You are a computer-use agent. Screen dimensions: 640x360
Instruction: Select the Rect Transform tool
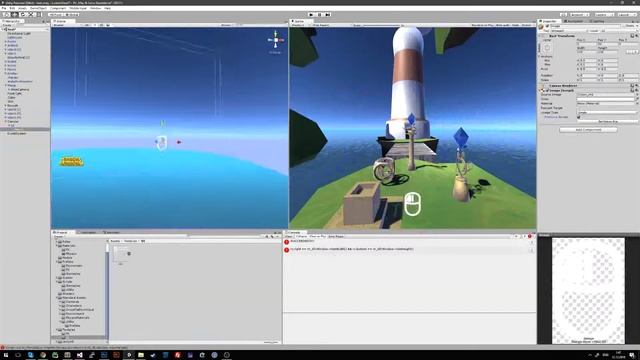tap(39, 15)
